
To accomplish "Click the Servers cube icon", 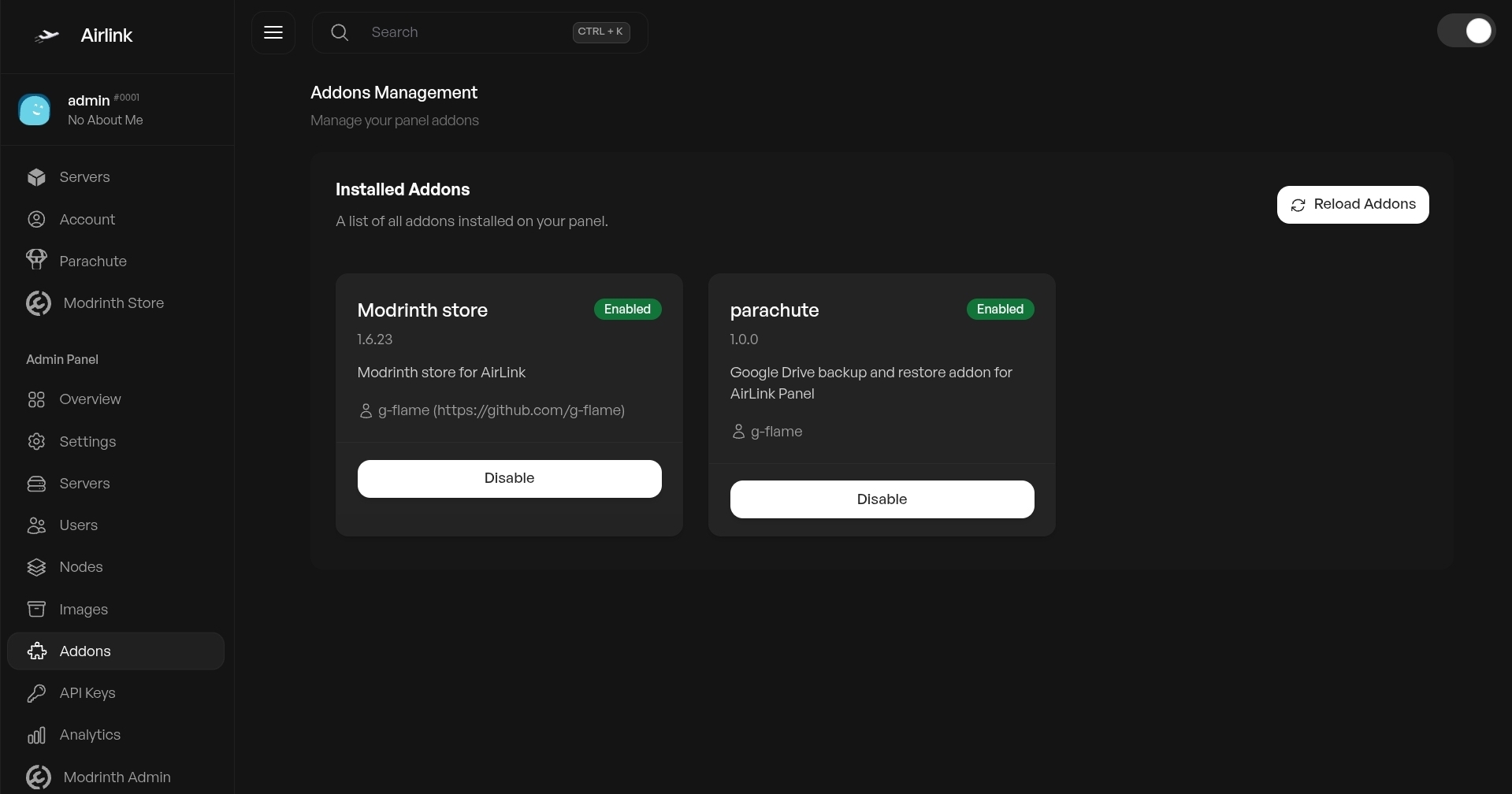I will tap(36, 177).
